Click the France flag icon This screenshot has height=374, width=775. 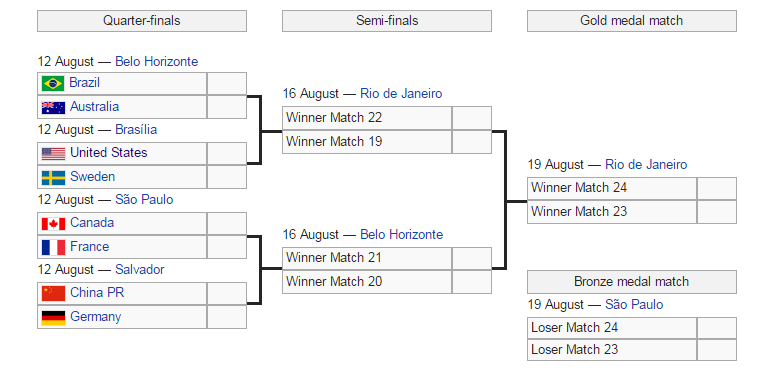[x=53, y=248]
